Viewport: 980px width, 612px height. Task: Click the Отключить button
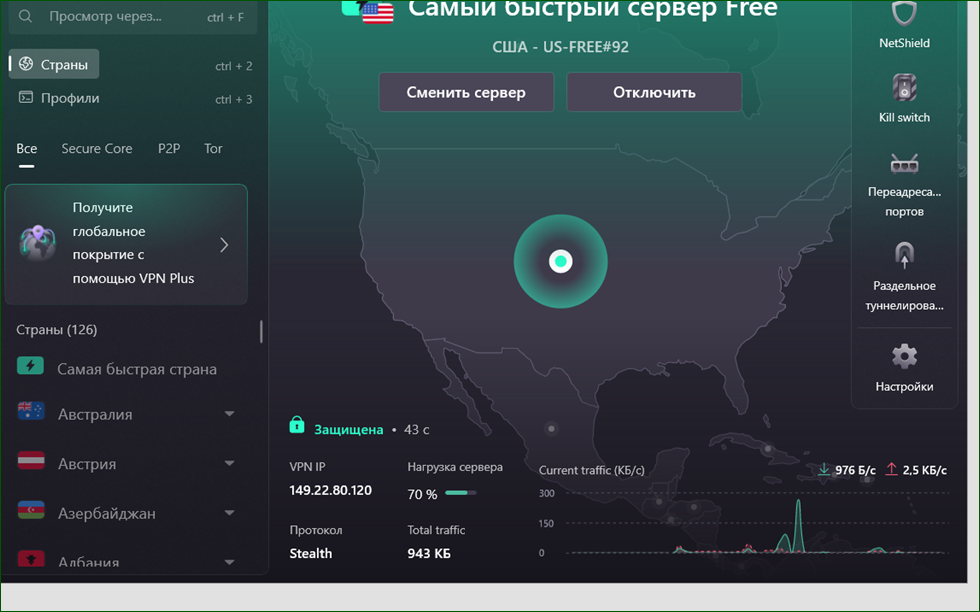click(x=654, y=92)
